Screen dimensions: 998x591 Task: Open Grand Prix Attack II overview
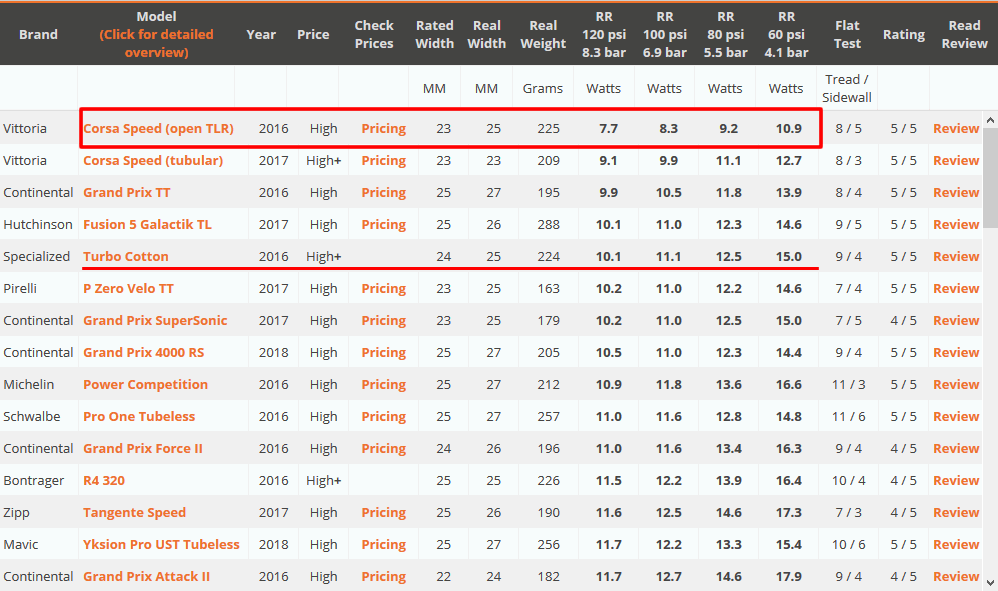click(146, 576)
